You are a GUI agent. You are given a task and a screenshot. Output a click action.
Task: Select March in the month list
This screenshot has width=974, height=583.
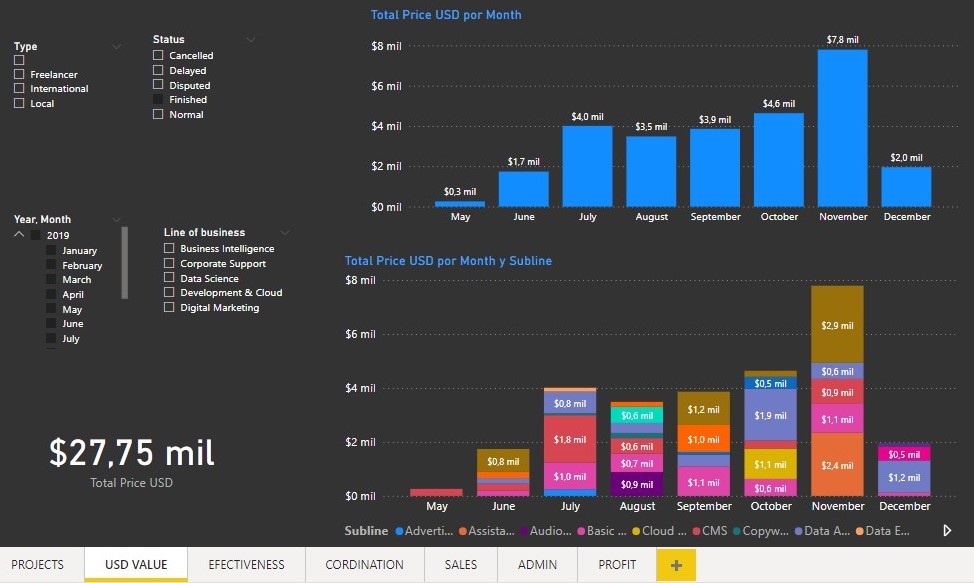tap(76, 280)
